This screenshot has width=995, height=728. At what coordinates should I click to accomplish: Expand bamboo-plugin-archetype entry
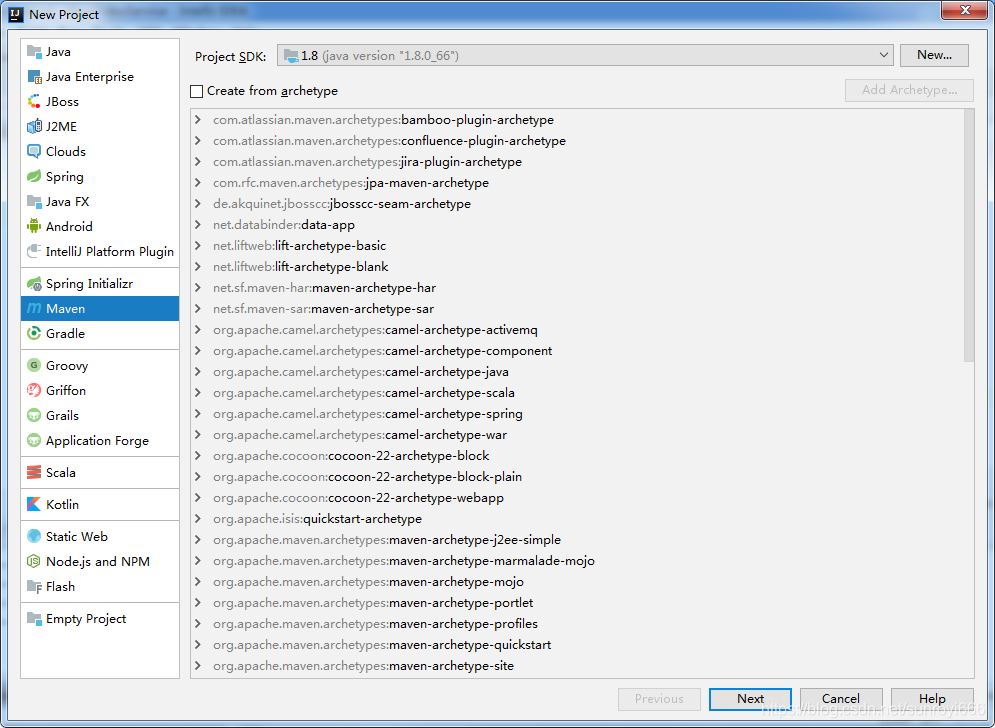pos(198,120)
